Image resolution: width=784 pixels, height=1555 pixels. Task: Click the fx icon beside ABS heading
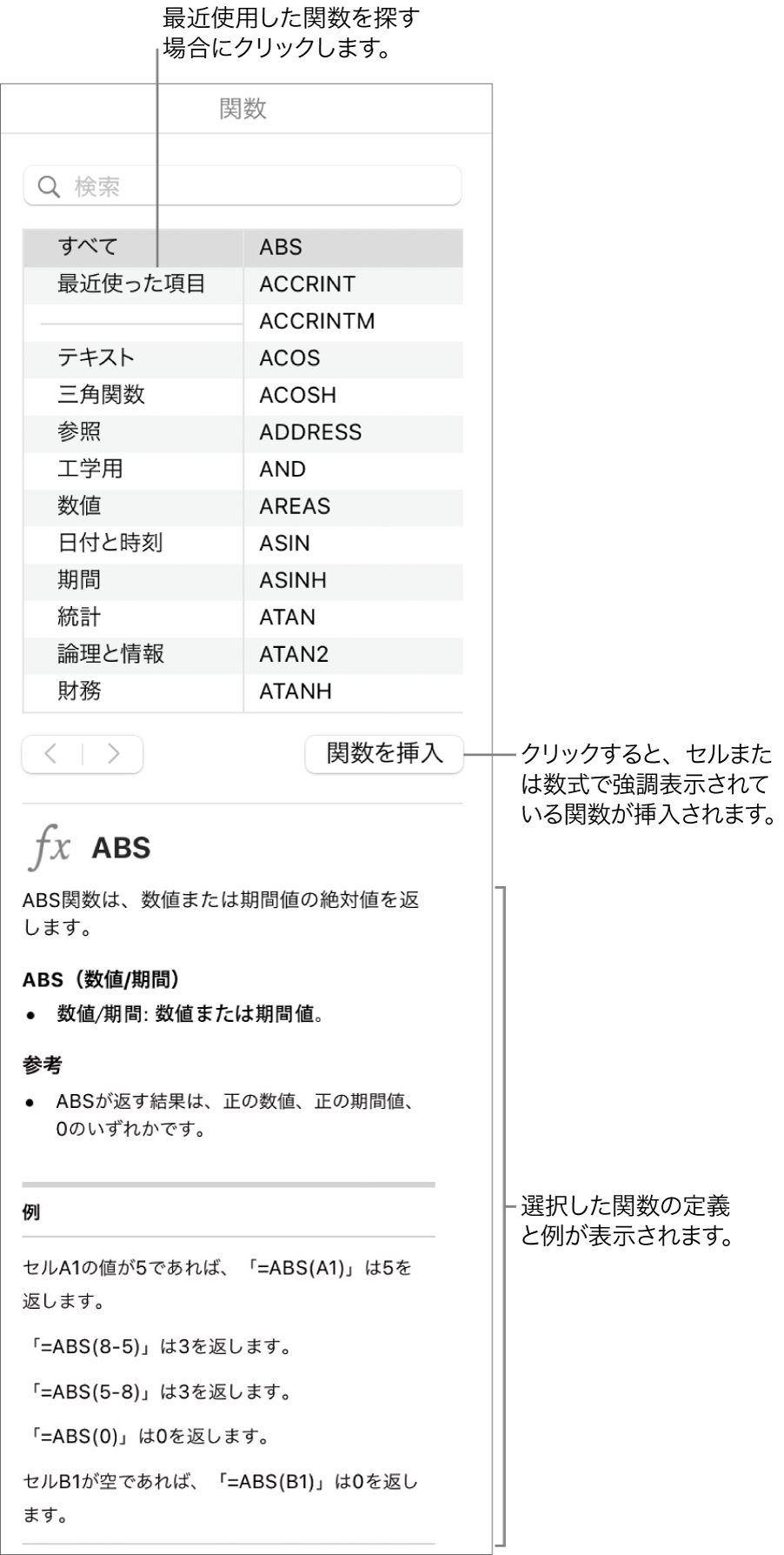click(50, 847)
